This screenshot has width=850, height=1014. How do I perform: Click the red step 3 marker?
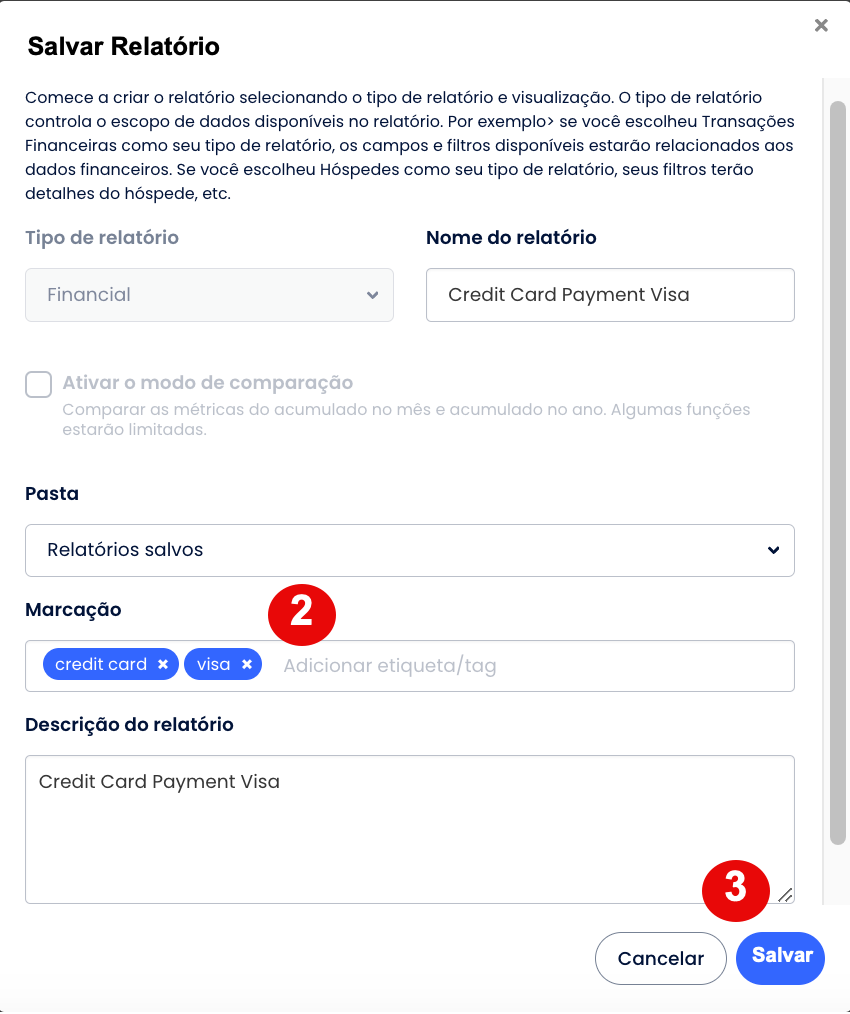click(x=736, y=886)
